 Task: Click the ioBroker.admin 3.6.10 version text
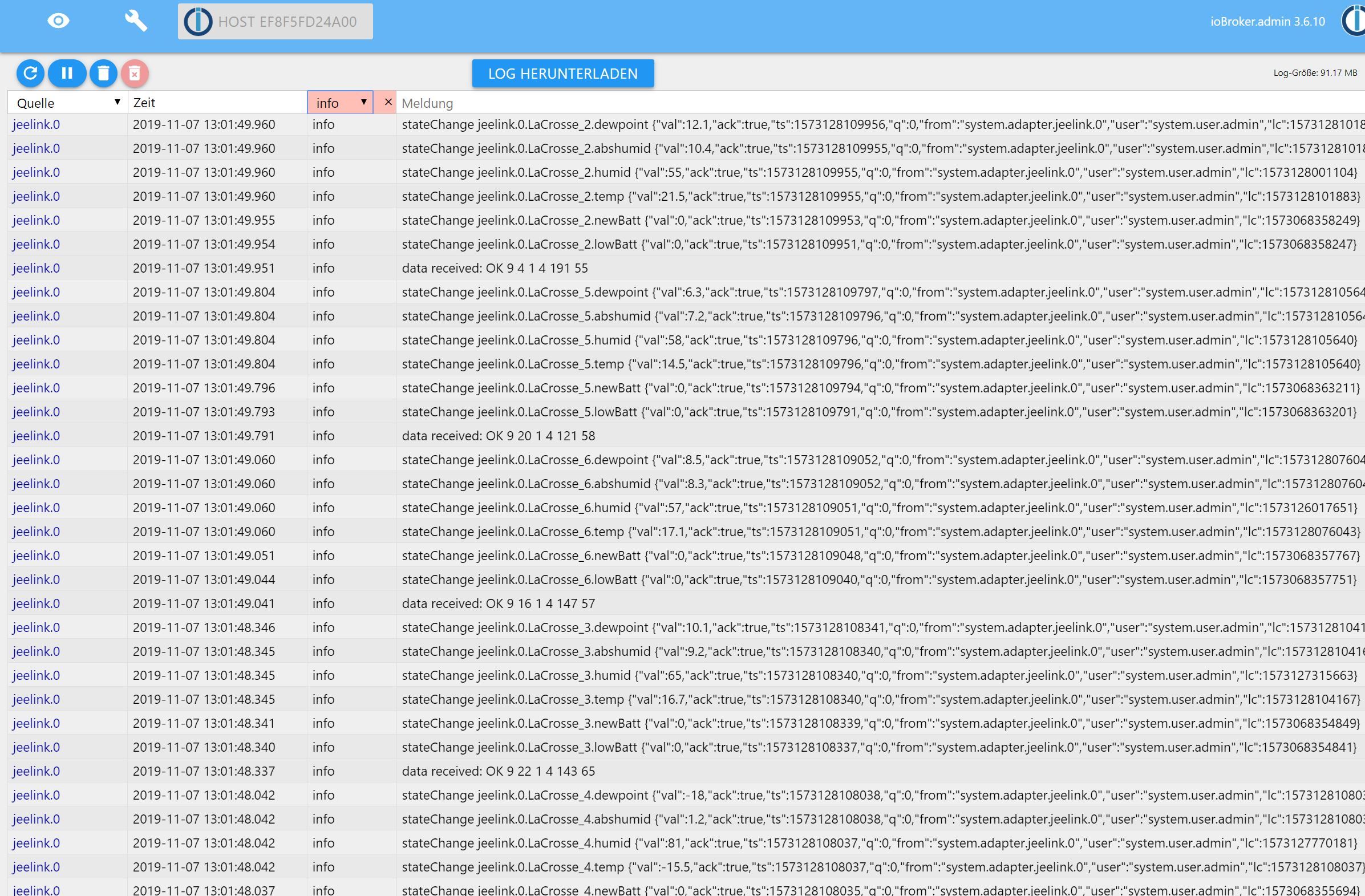1267,22
